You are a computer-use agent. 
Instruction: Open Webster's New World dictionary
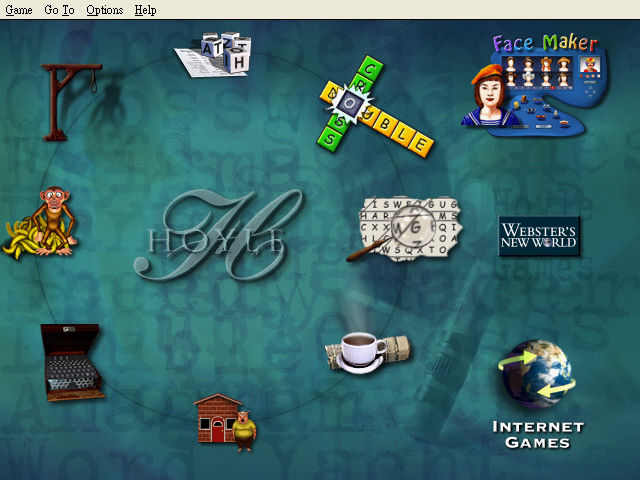pyautogui.click(x=539, y=236)
